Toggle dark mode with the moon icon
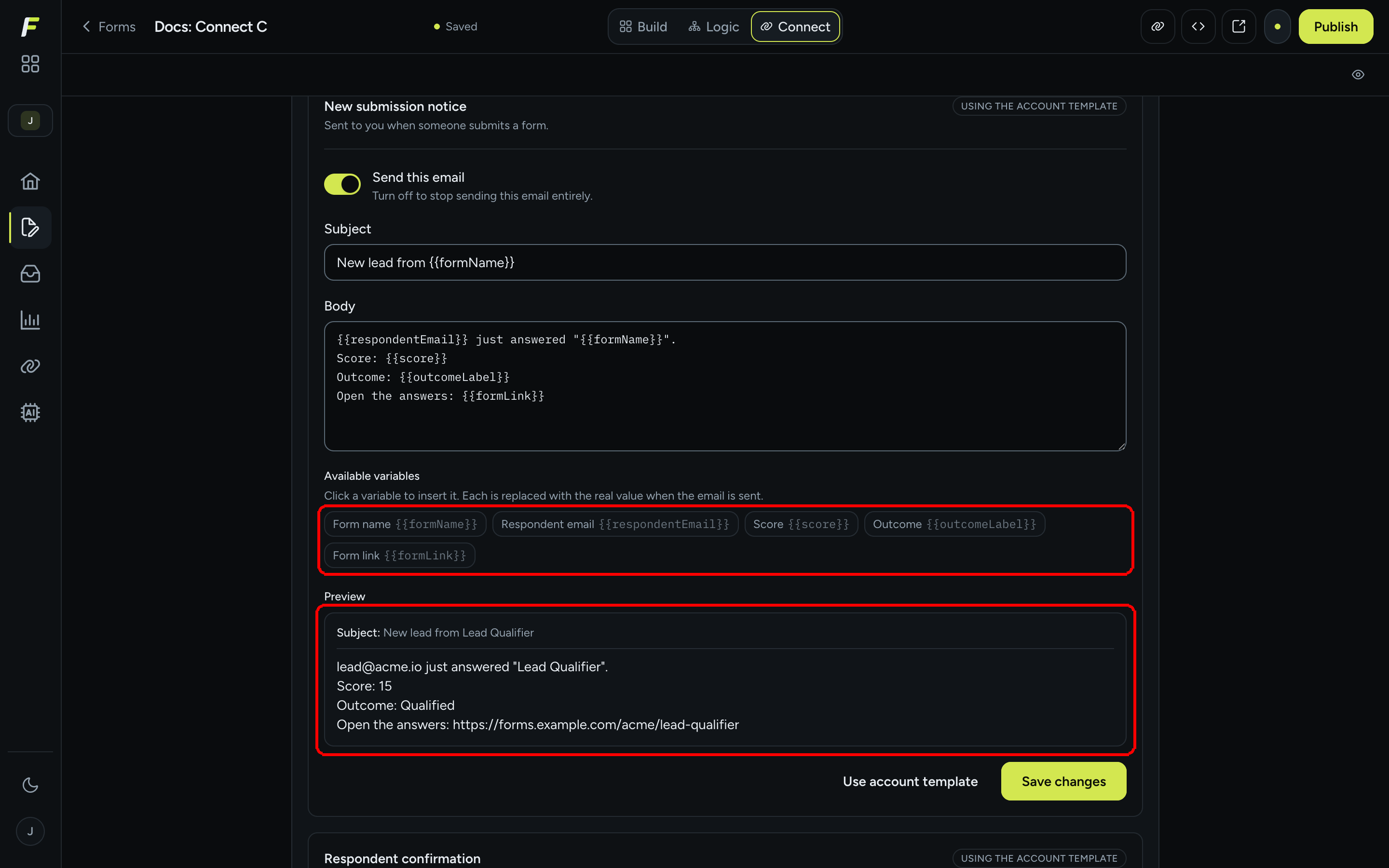The width and height of the screenshot is (1389, 868). pyautogui.click(x=30, y=785)
